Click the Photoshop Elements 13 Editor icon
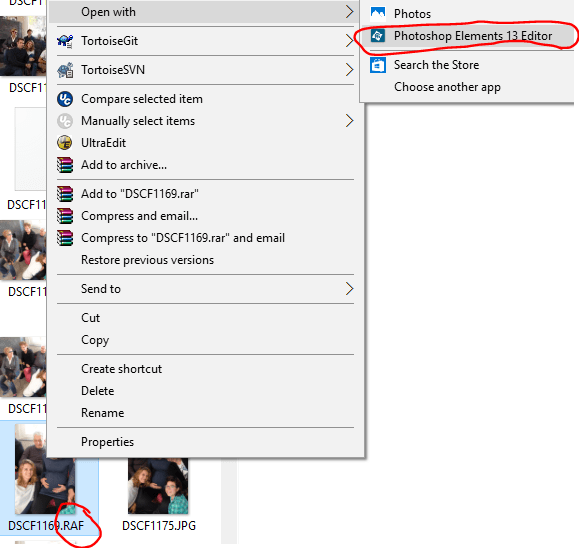Image resolution: width=579 pixels, height=548 pixels. [x=378, y=36]
